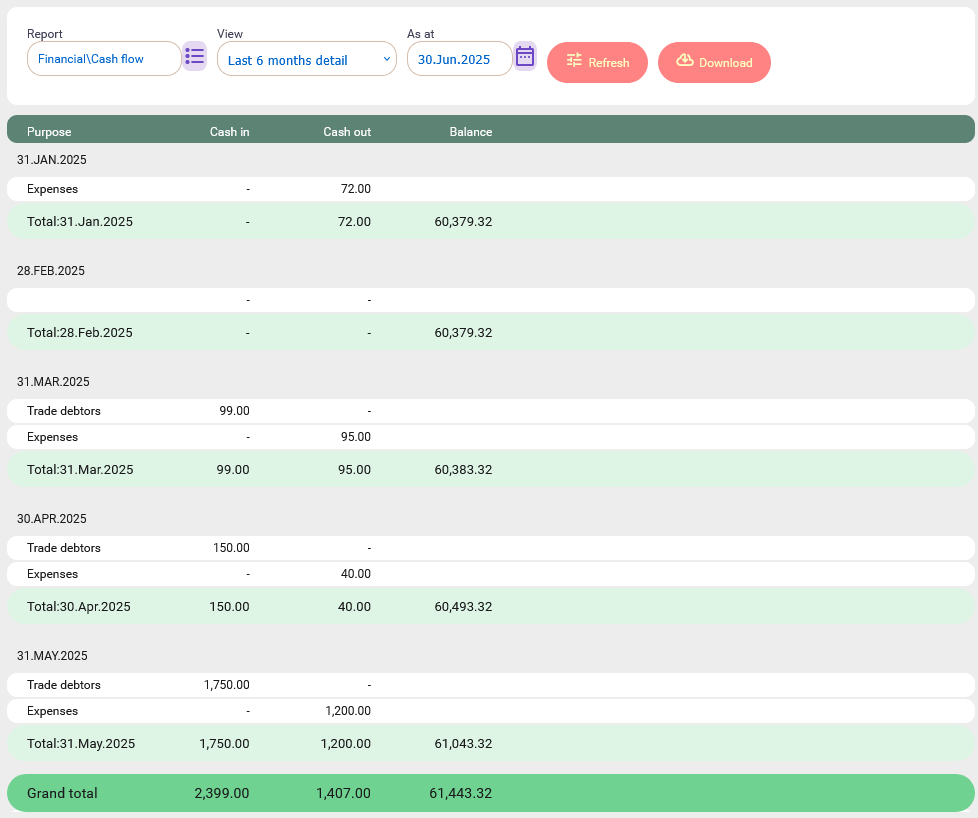Click the As at date field

pyautogui.click(x=460, y=59)
